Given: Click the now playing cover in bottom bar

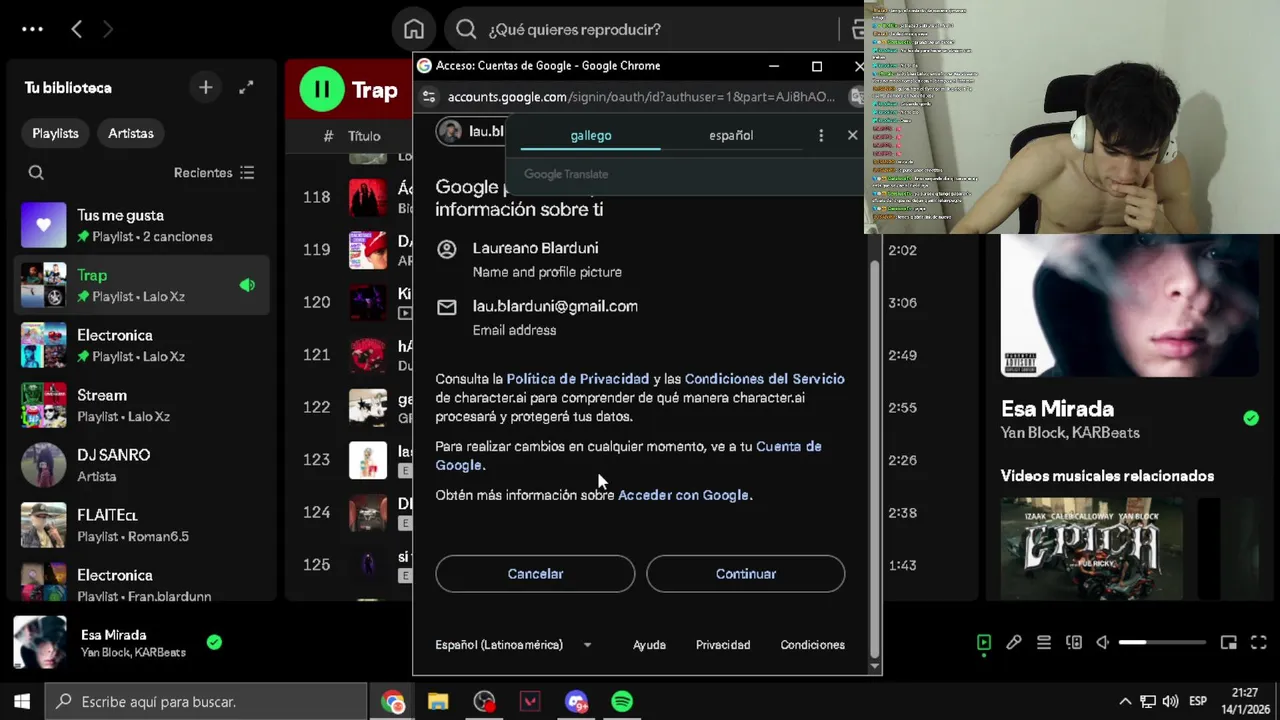Looking at the screenshot, I should coord(40,642).
